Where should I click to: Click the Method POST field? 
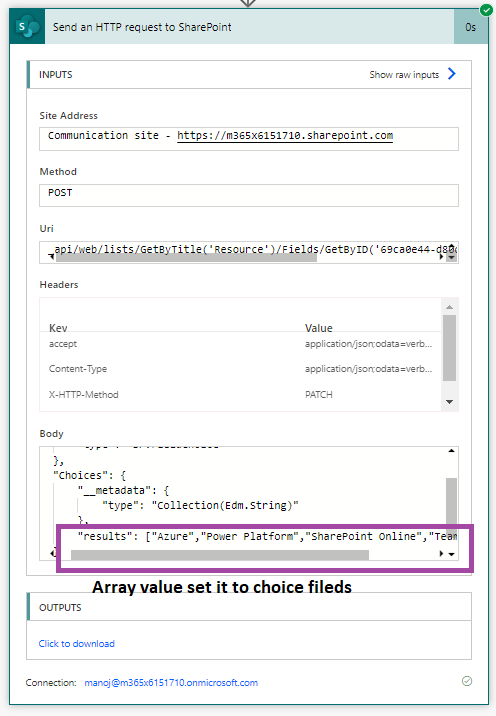point(249,195)
